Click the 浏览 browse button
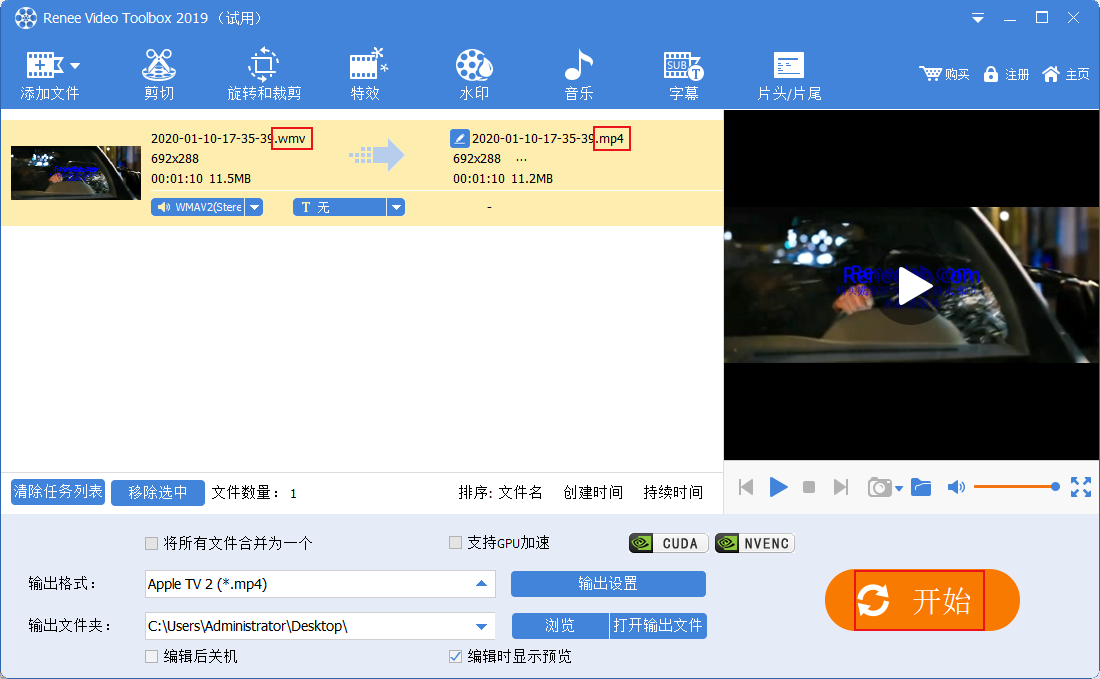Viewport: 1100px width, 679px height. click(560, 626)
